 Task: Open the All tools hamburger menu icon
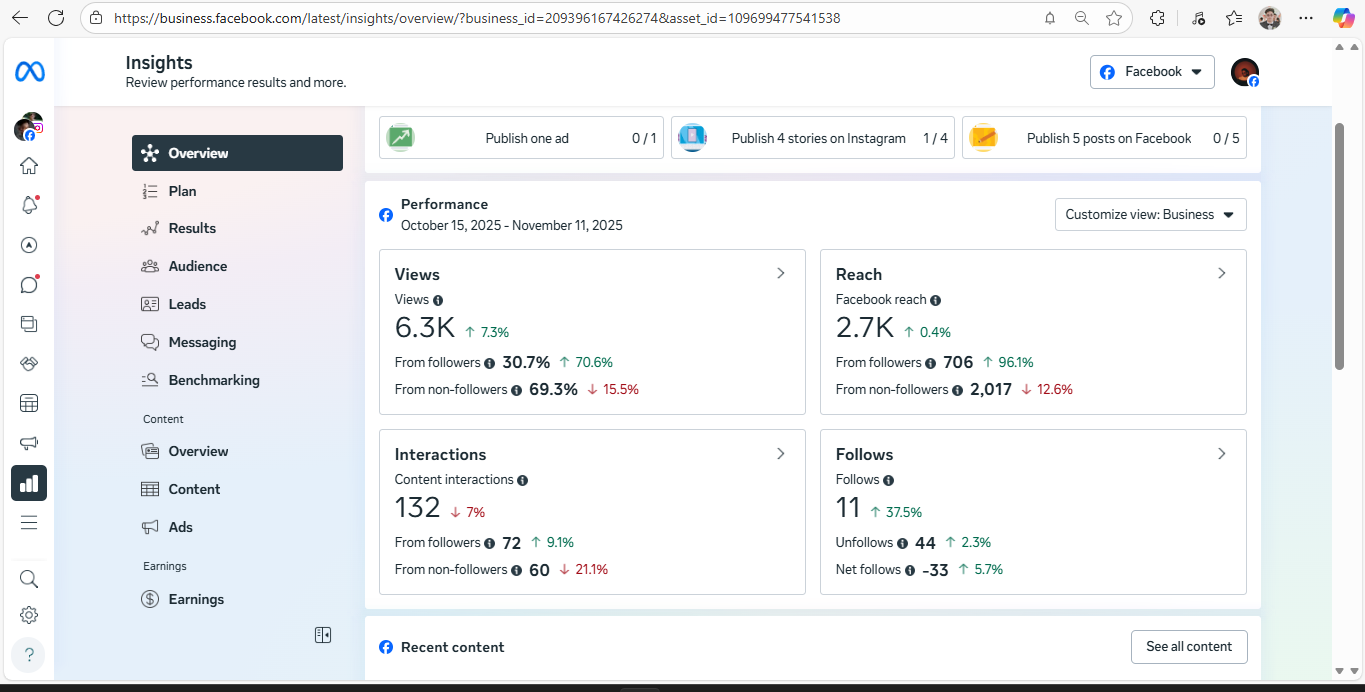click(29, 522)
